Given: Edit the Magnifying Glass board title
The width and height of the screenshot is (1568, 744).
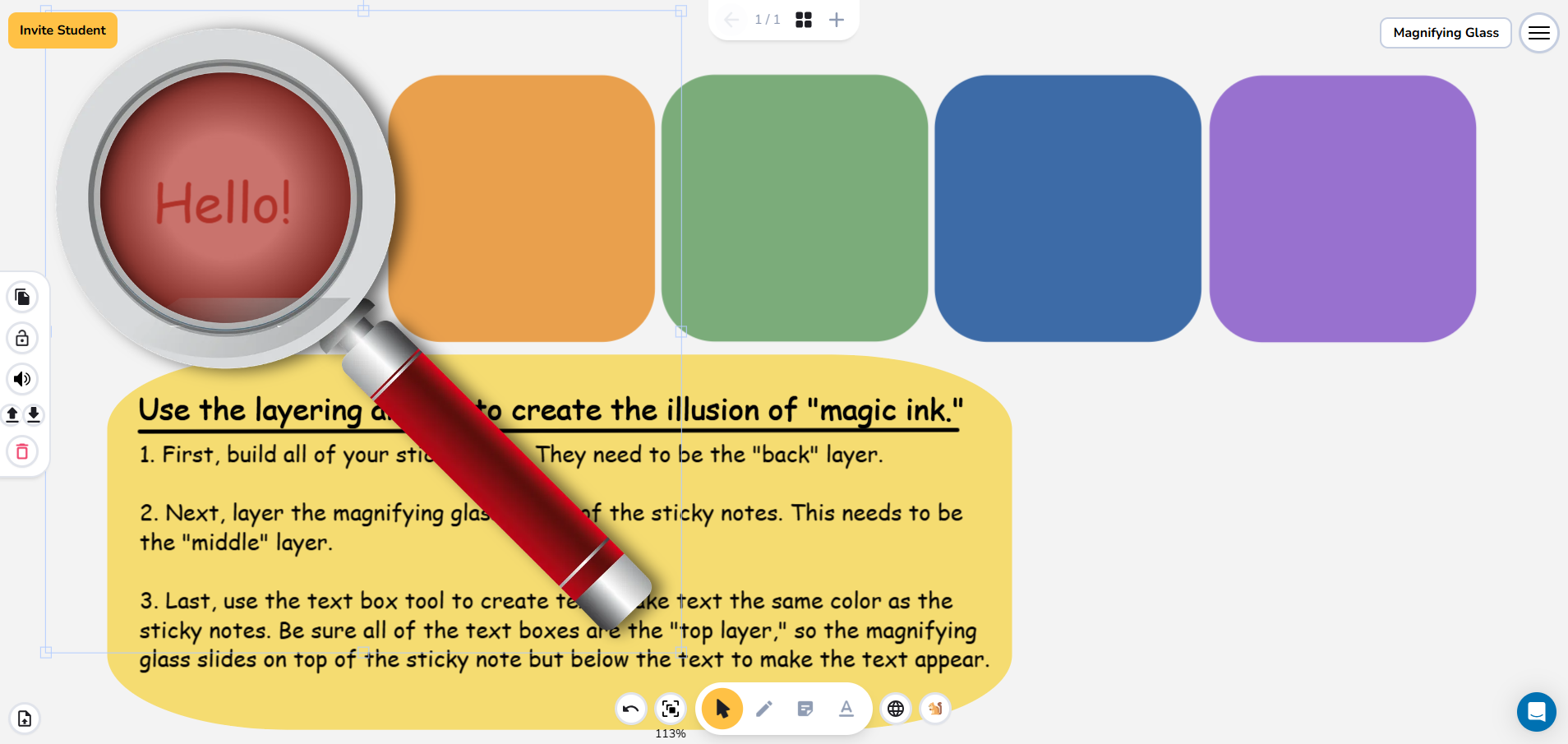Looking at the screenshot, I should click(x=1446, y=33).
